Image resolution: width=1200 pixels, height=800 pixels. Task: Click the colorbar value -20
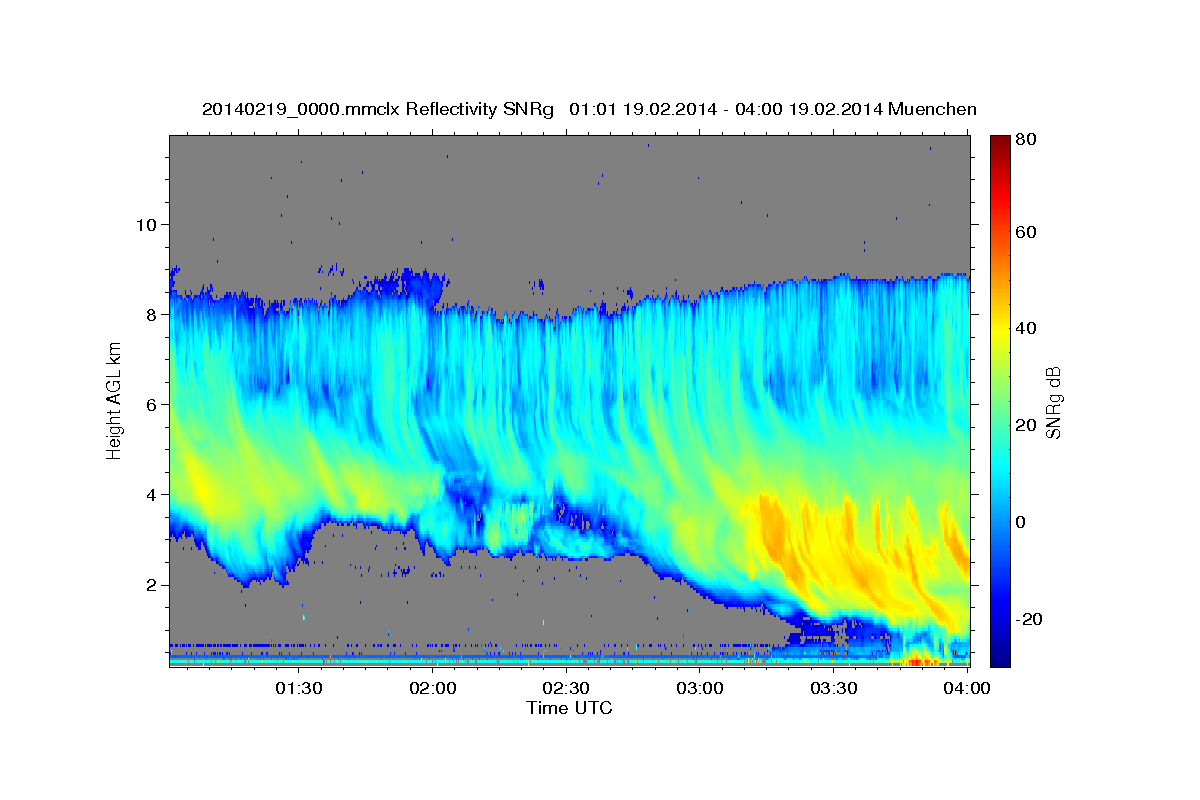[x=1031, y=619]
